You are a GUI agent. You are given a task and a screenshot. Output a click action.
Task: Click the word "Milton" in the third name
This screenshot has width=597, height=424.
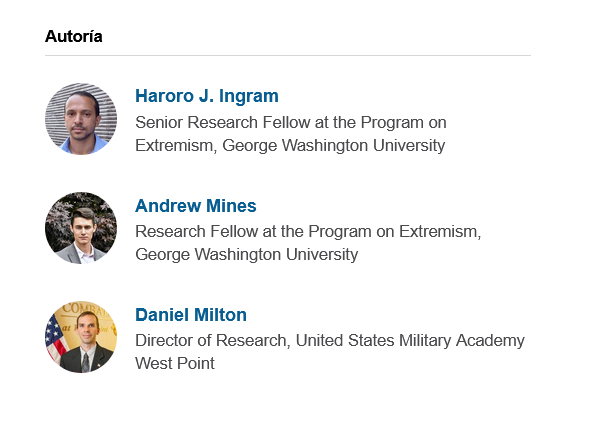coord(220,315)
